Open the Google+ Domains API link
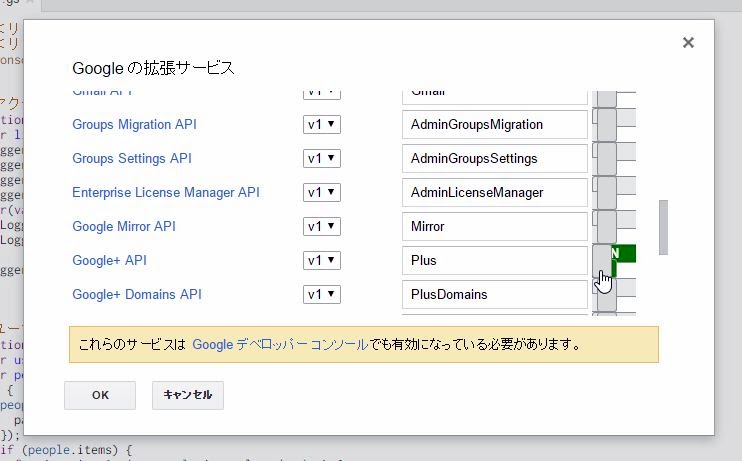The image size is (742, 461). 137,294
